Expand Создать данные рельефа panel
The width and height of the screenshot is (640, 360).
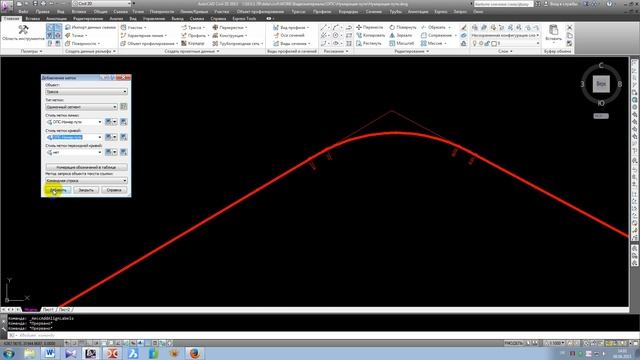91,51
